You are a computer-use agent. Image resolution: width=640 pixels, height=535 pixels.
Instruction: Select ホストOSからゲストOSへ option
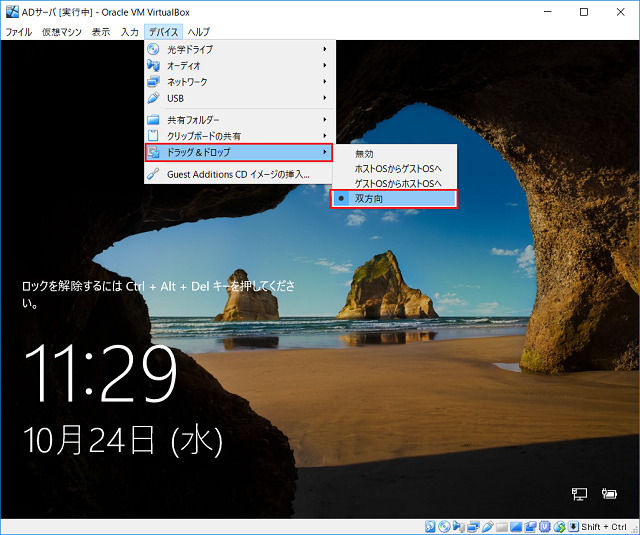coord(394,169)
